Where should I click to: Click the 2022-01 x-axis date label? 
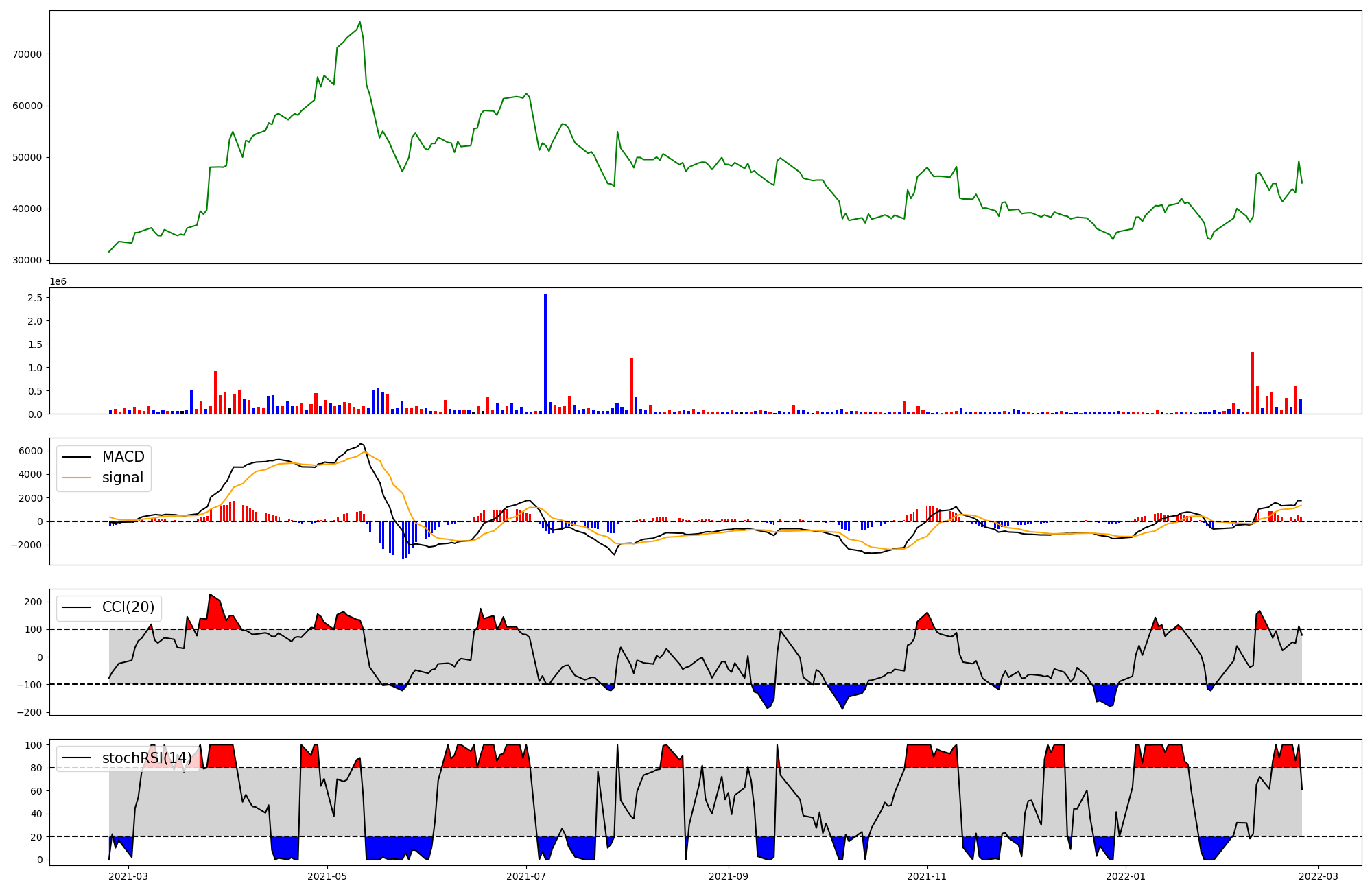tap(1126, 876)
